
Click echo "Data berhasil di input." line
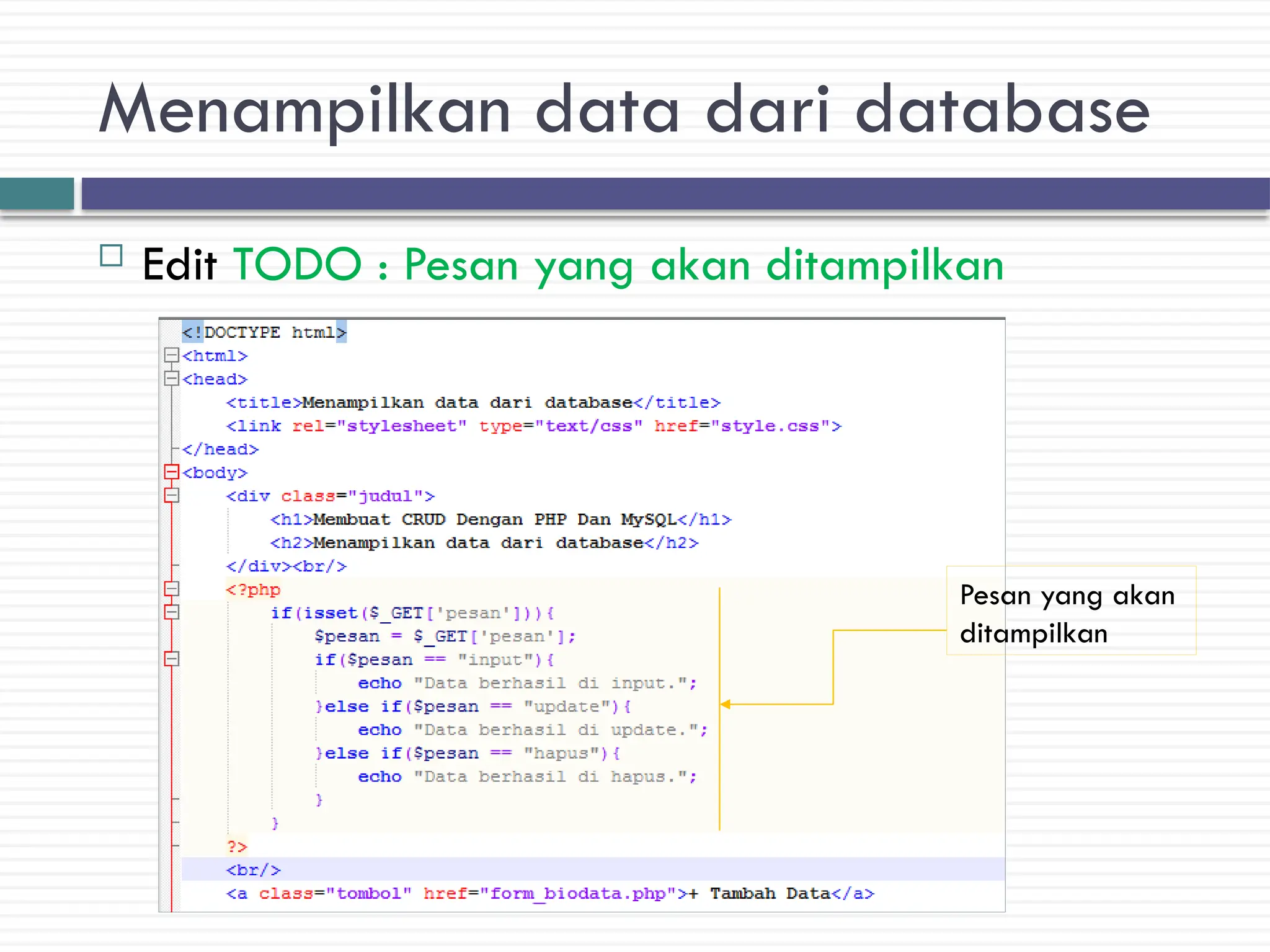528,683
